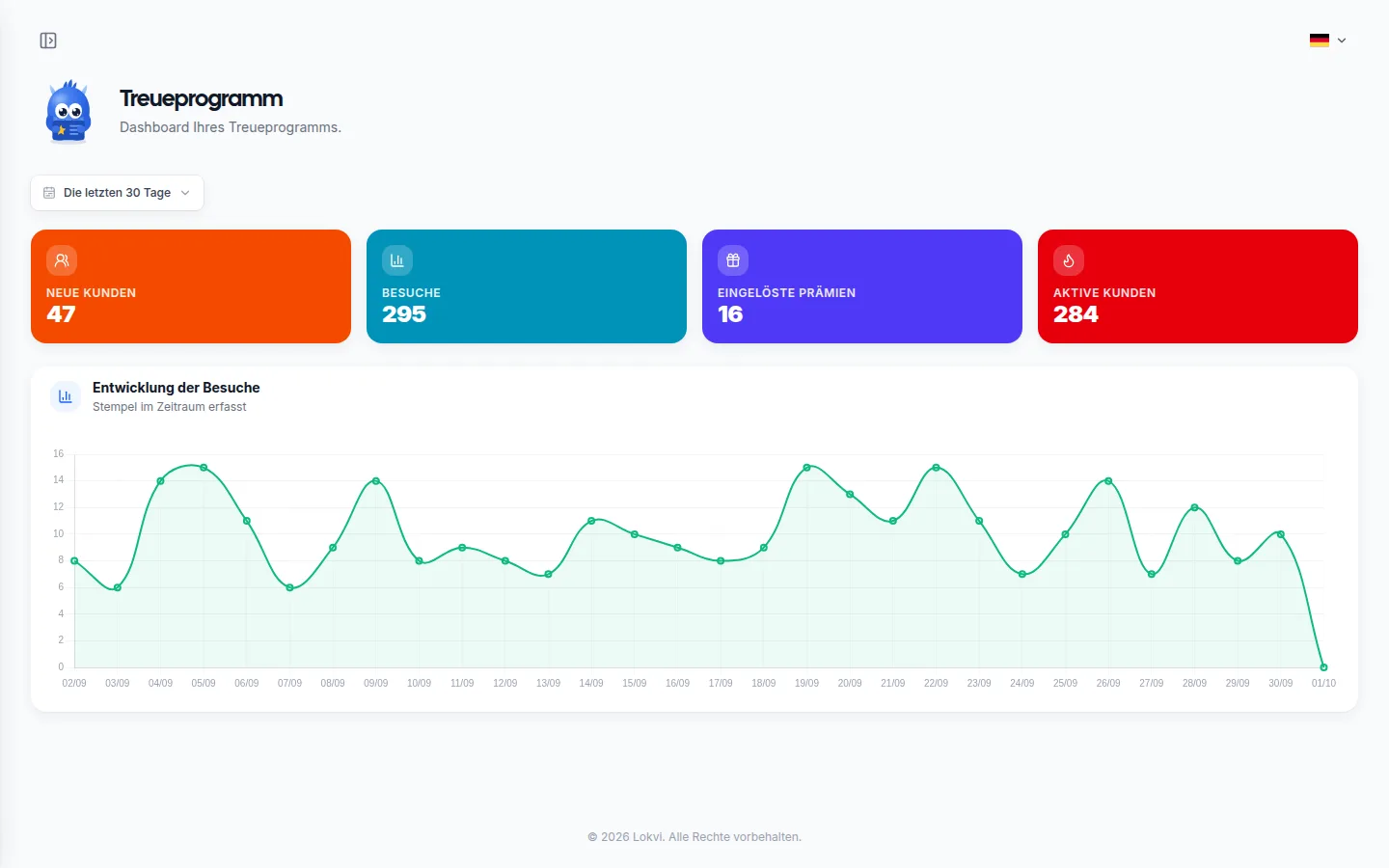Click the chart data point for 02/09
1389x868 pixels.
point(74,561)
